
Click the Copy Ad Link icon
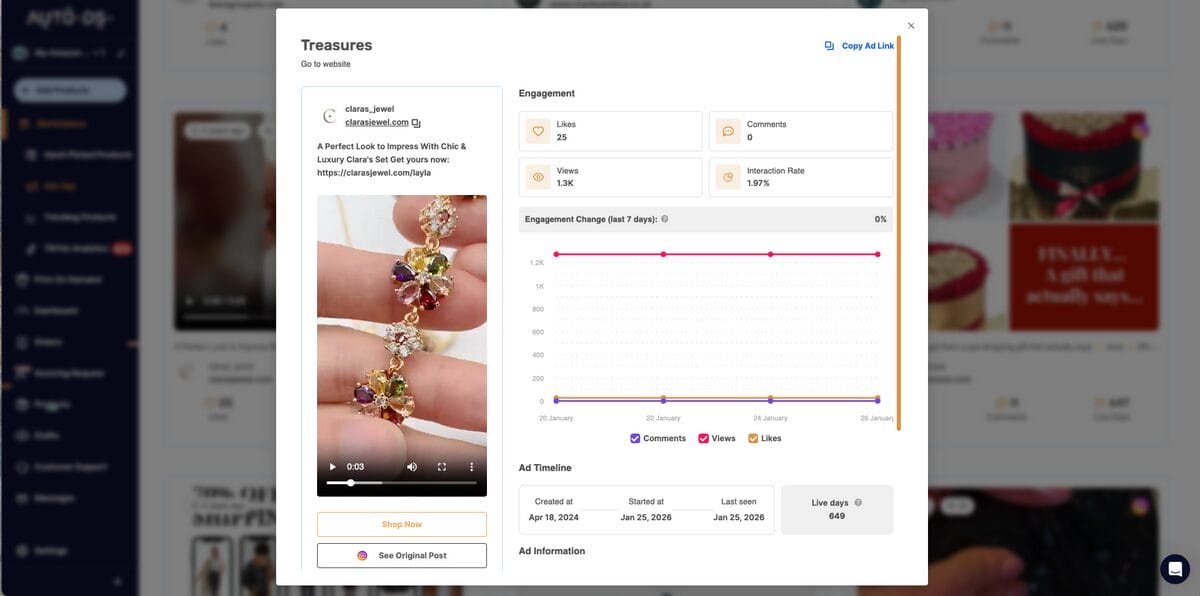click(x=828, y=45)
